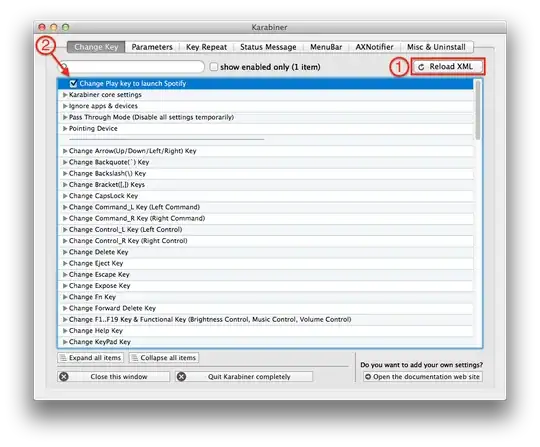Viewport: 540px width, 447px height.
Task: Click the arrow icon on the documentation button
Action: click(x=368, y=377)
